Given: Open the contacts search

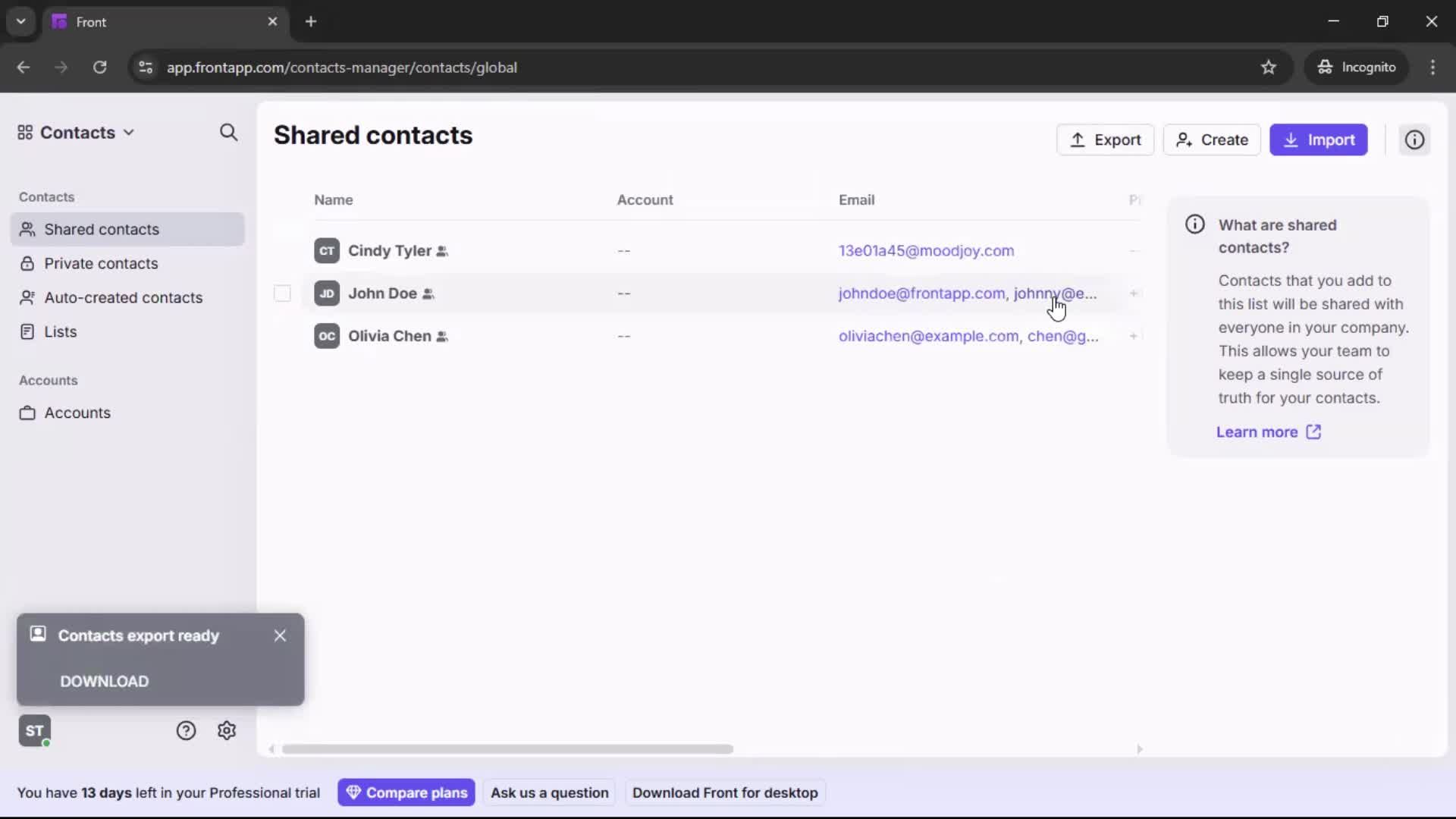Looking at the screenshot, I should pyautogui.click(x=228, y=133).
